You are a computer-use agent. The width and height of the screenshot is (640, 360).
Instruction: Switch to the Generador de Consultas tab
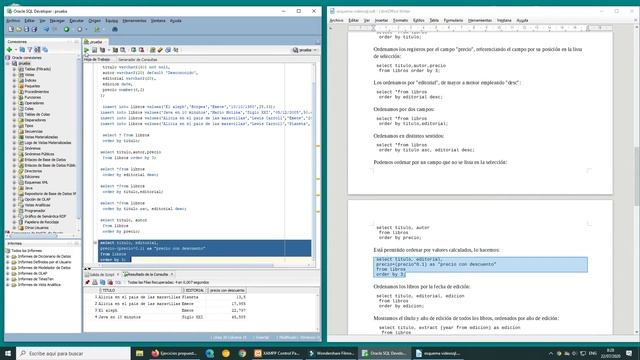tap(138, 60)
